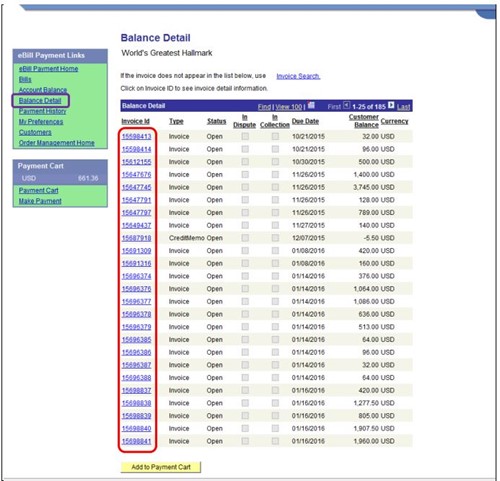This screenshot has width=500, height=481.
Task: Select the -5.50 balance value
Action: [371, 238]
